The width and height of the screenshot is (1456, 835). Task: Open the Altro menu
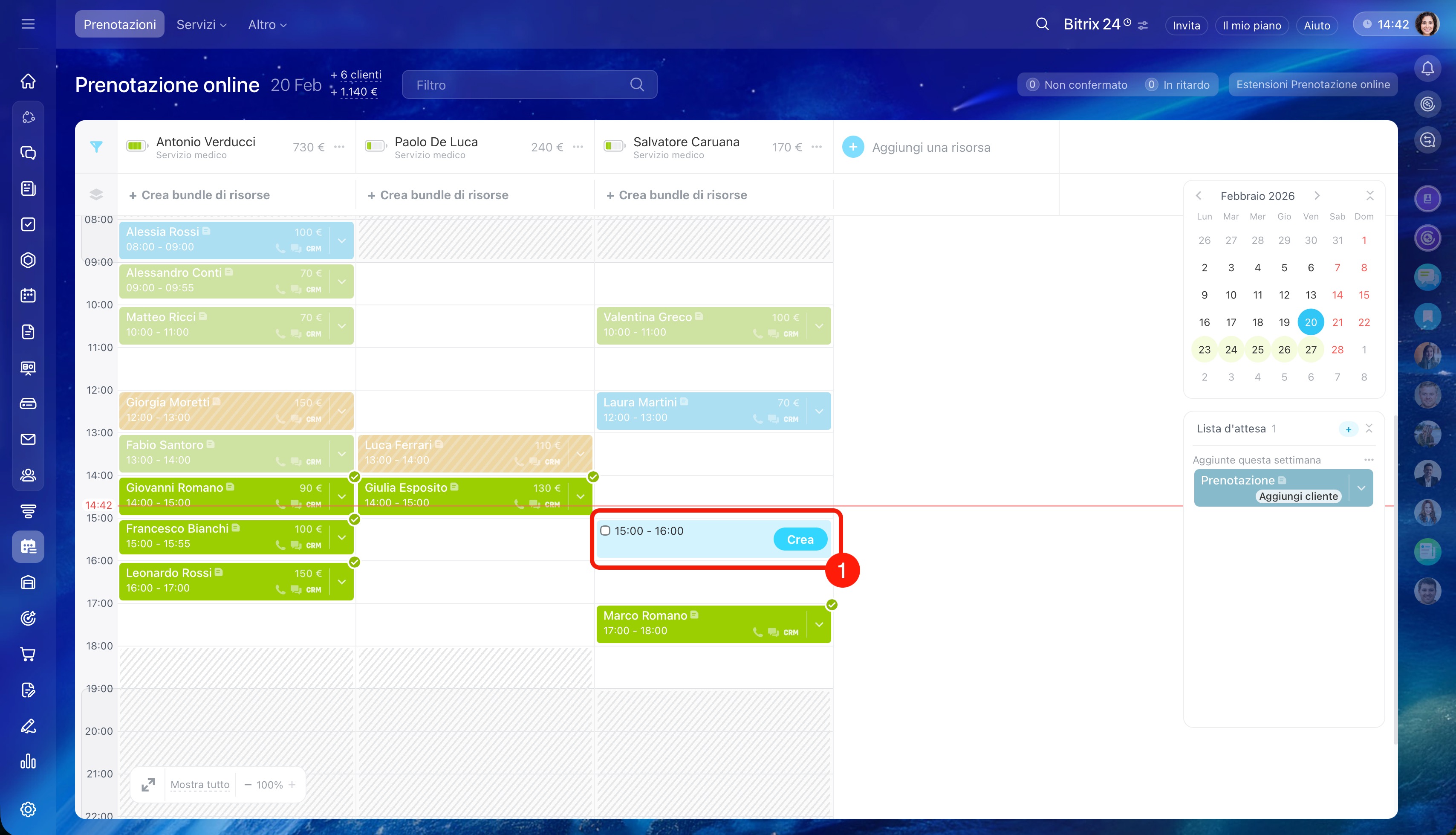267,25
